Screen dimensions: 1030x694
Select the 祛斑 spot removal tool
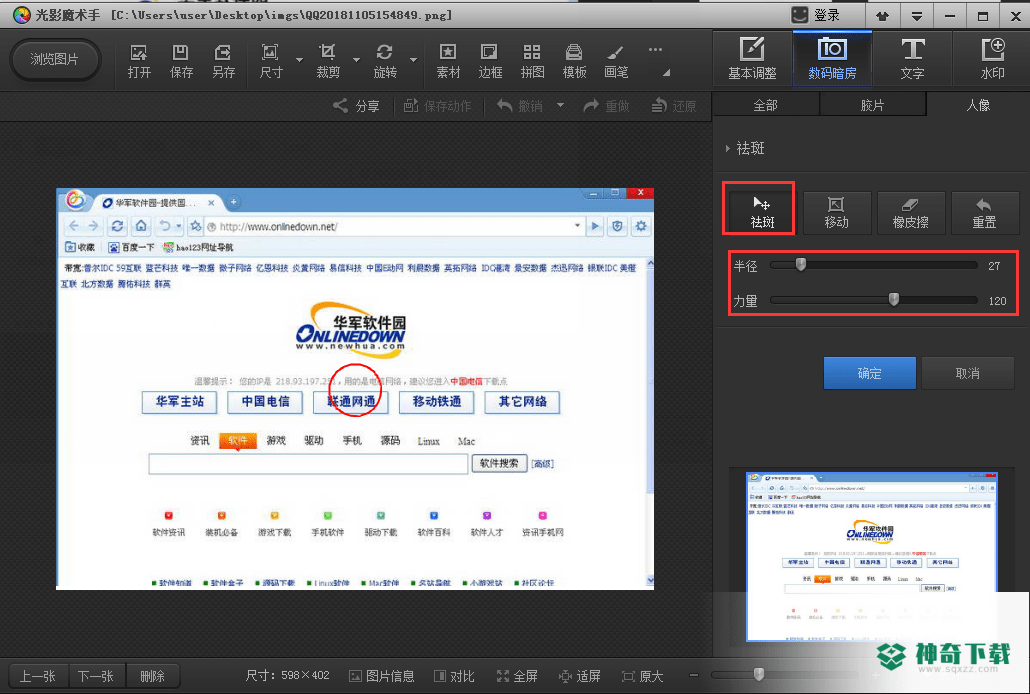(762, 212)
